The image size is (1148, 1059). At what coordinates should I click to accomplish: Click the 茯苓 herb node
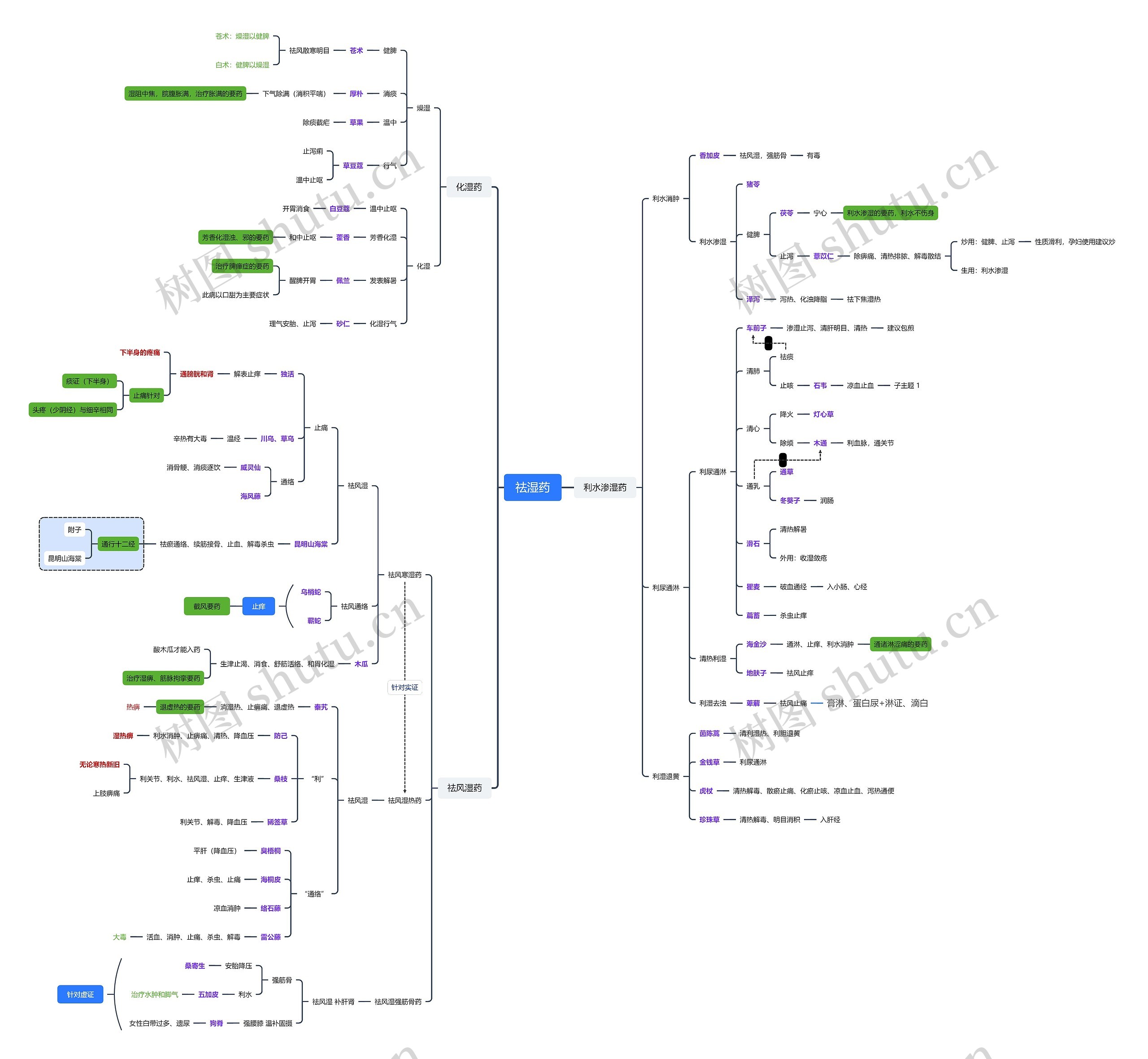[x=787, y=213]
